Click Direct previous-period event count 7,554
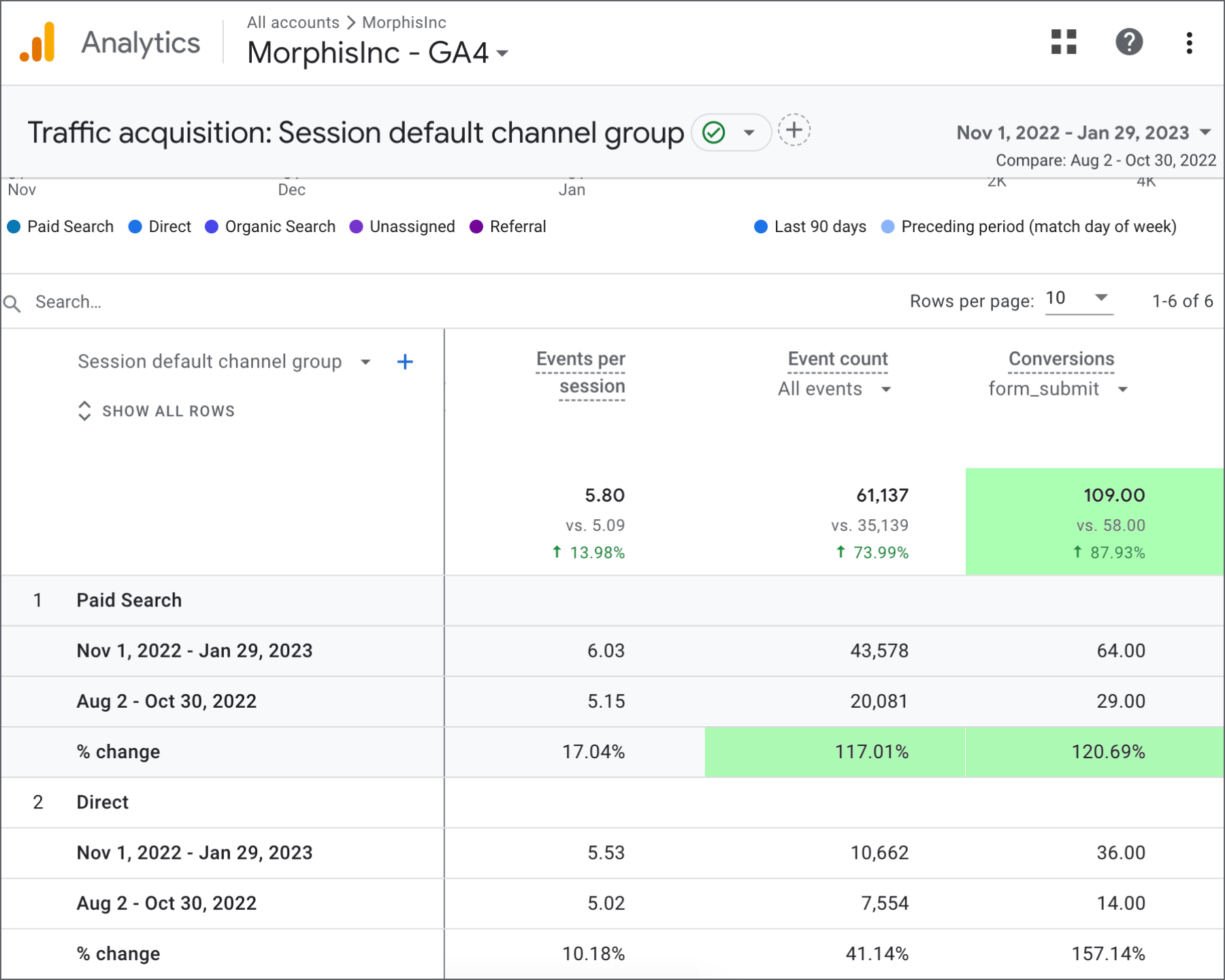 click(885, 903)
